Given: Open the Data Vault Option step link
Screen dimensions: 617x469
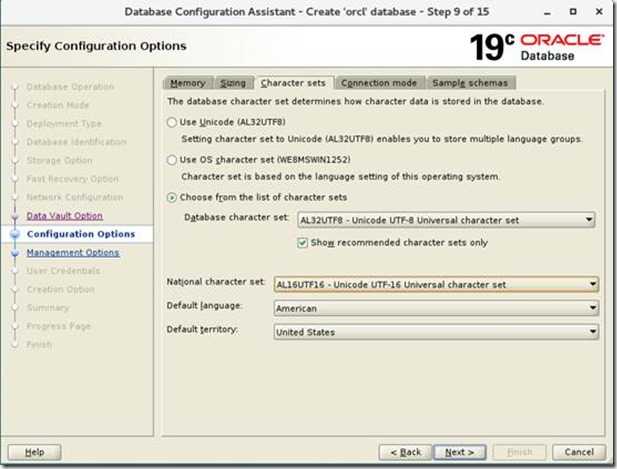Looking at the screenshot, I should click(x=65, y=216).
